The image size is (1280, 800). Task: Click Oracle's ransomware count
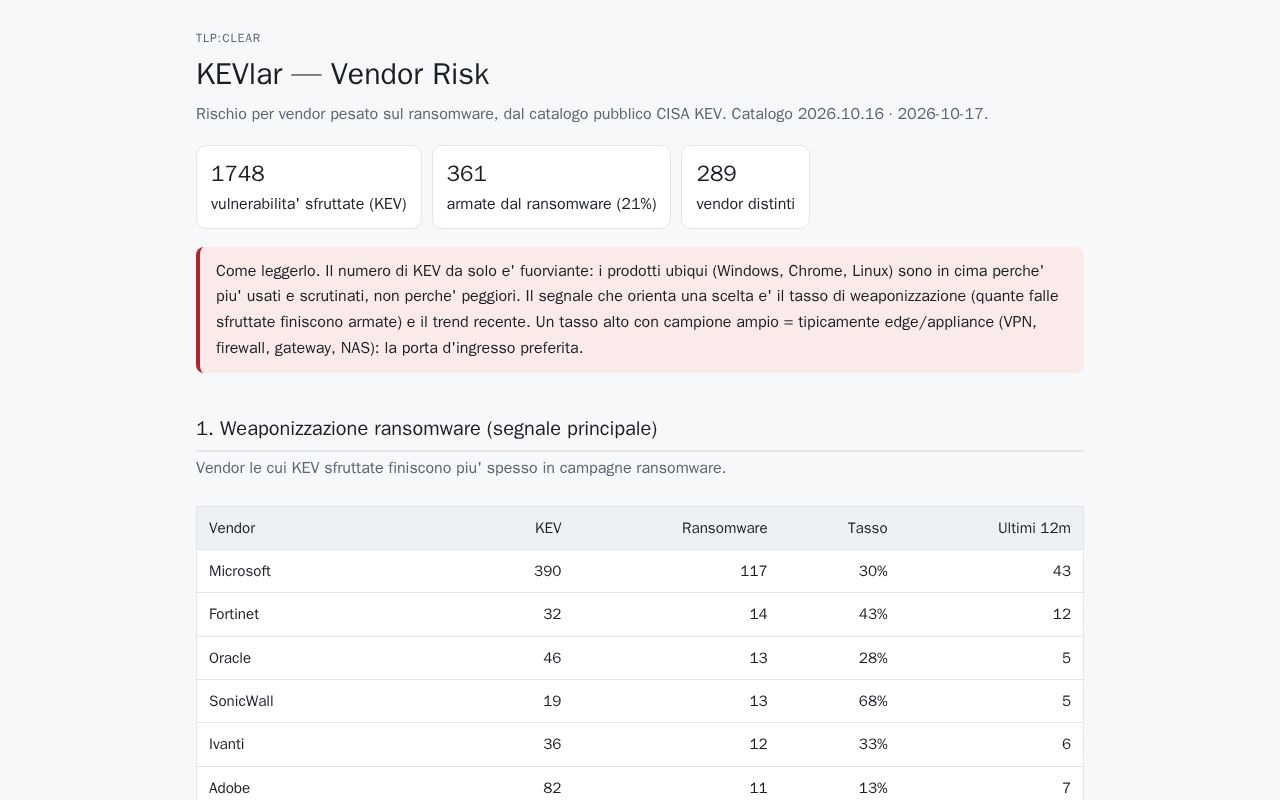pos(759,658)
